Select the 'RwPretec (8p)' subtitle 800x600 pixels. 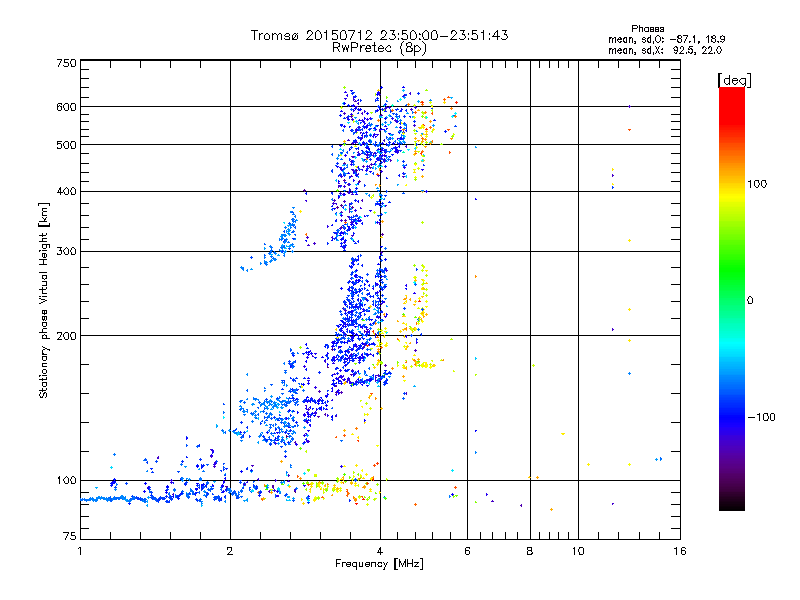[379, 48]
